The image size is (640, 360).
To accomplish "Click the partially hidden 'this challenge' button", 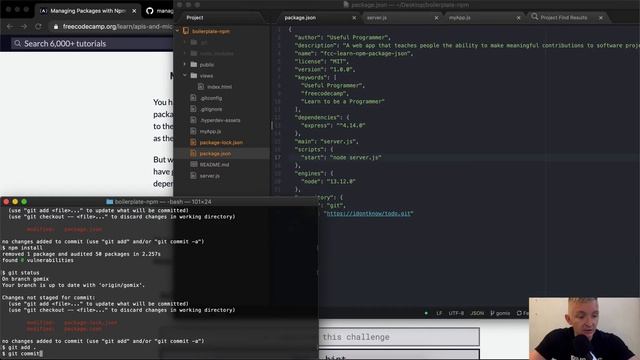I will point(399,337).
